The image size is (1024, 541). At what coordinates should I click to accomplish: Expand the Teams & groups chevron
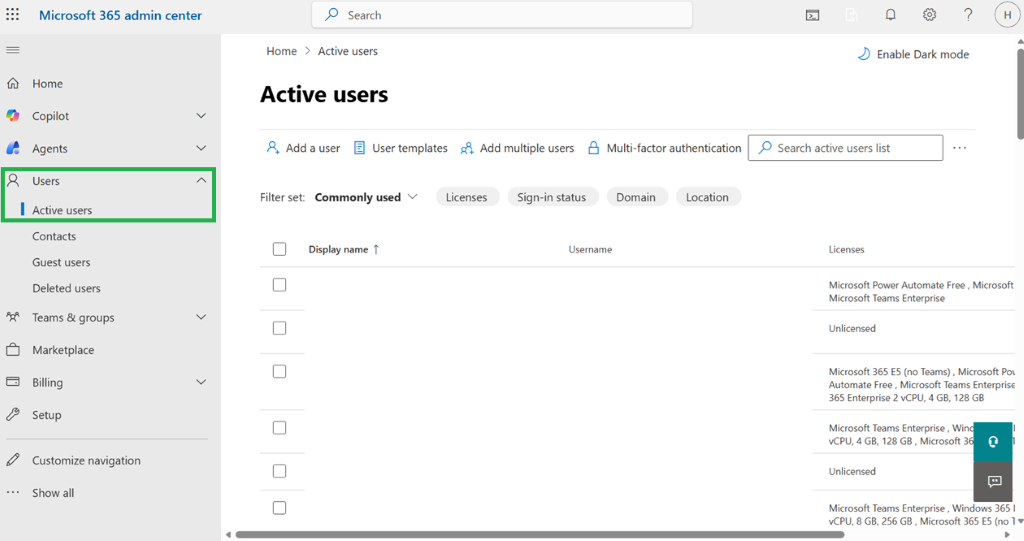click(x=201, y=317)
